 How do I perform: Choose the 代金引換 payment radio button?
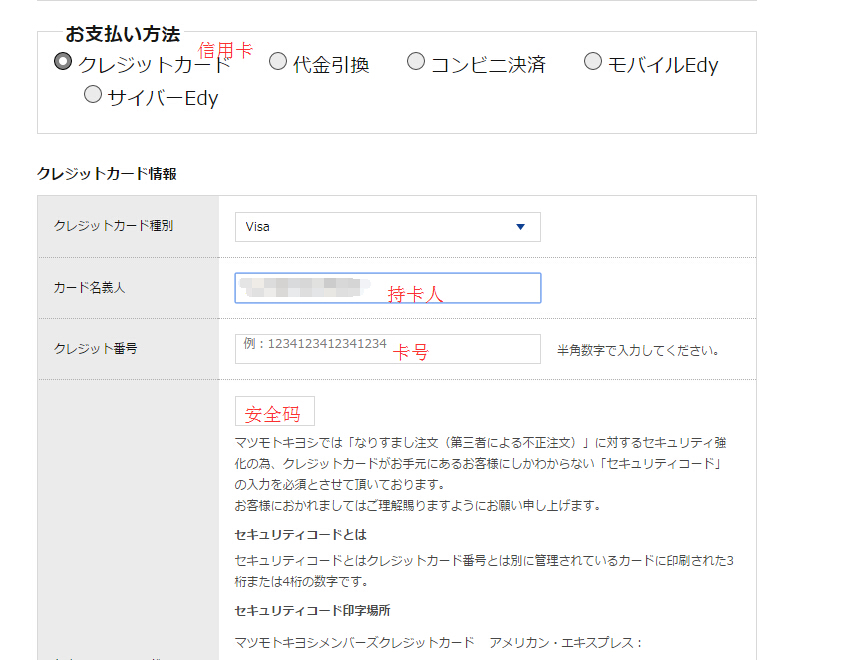[x=278, y=62]
